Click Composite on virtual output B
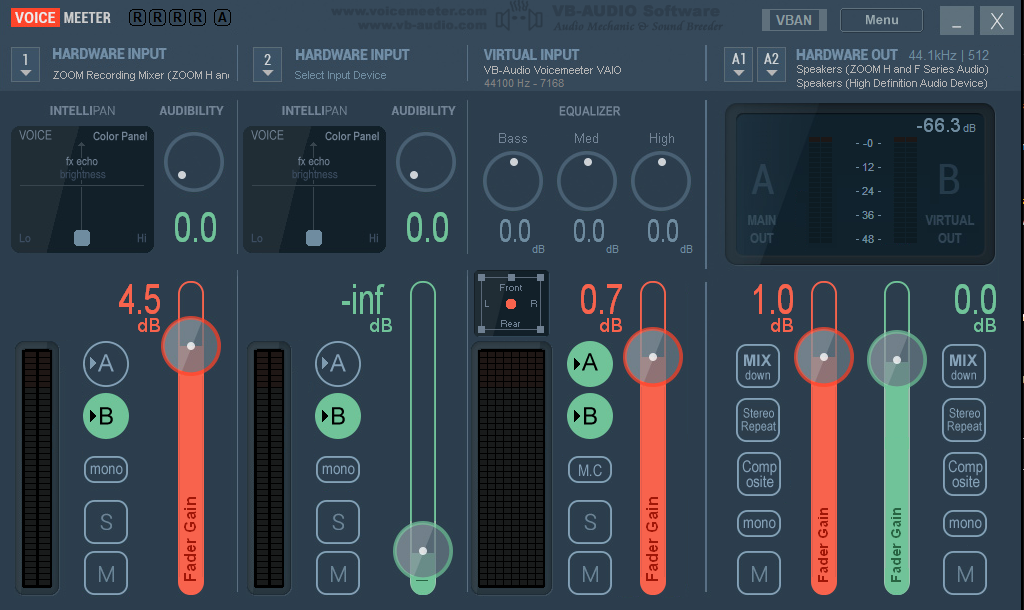The image size is (1024, 610). click(965, 474)
